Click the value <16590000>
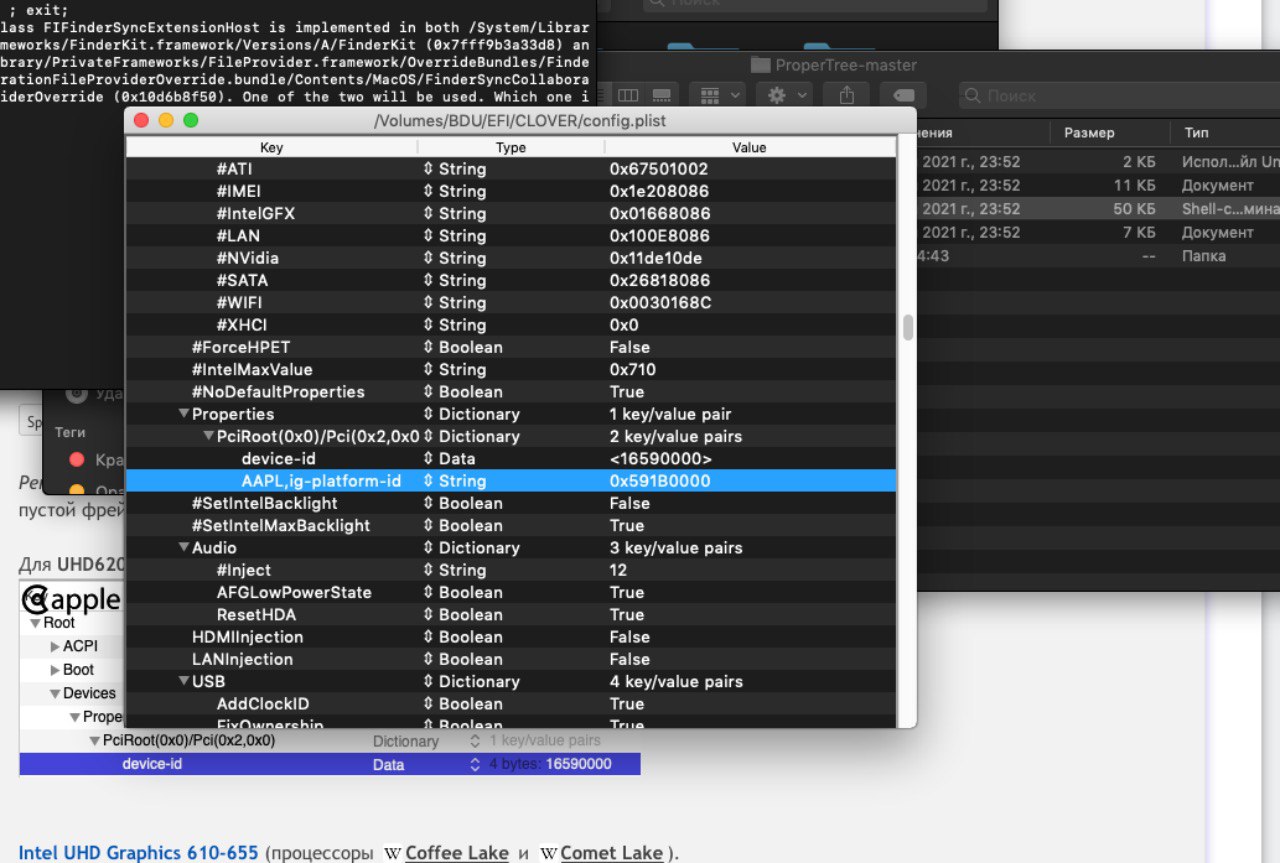The height and width of the screenshot is (863, 1280). pos(661,459)
